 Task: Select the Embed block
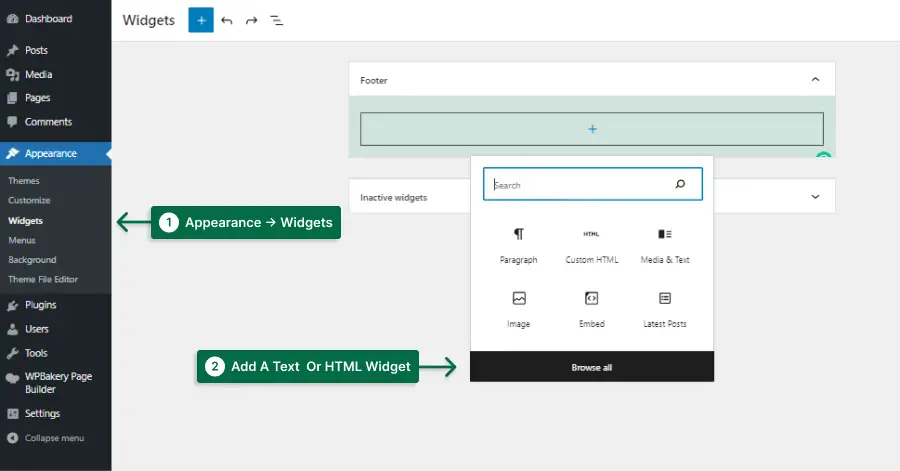[x=592, y=310]
